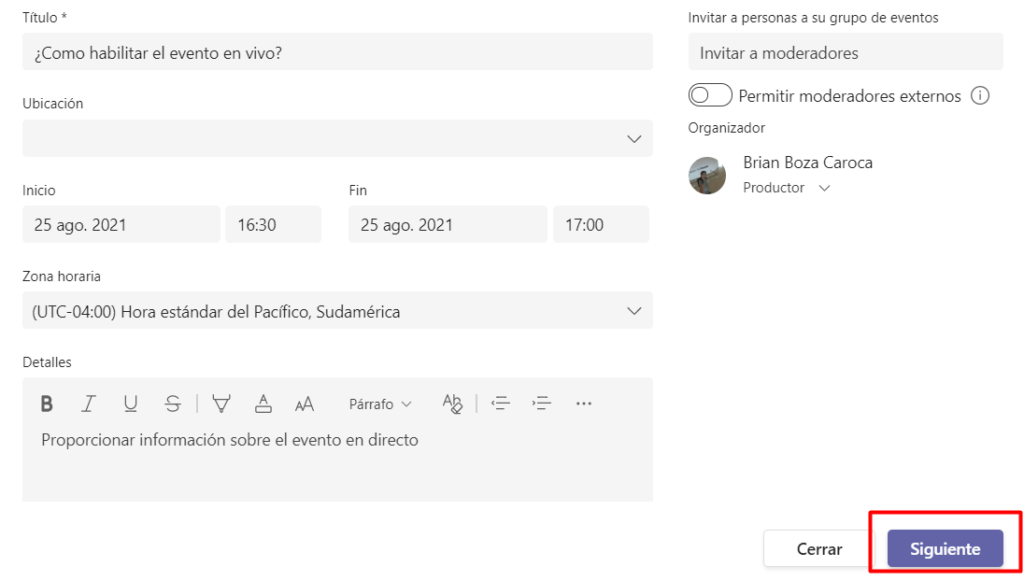Viewport: 1024px width, 581px height.
Task: Open the Zona horaria time zone list
Action: click(634, 311)
